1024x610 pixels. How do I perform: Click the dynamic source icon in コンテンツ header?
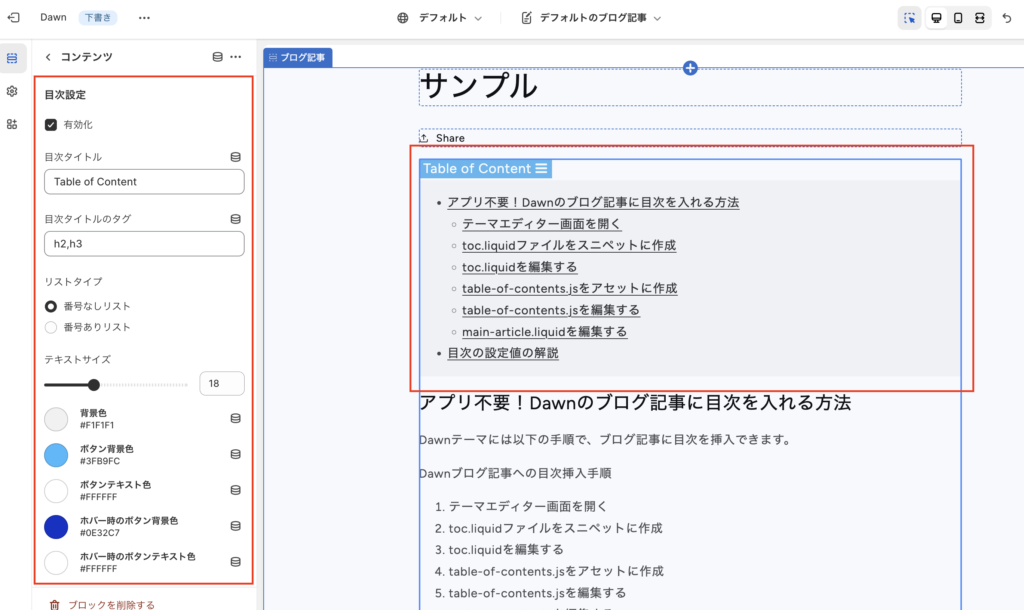point(217,57)
